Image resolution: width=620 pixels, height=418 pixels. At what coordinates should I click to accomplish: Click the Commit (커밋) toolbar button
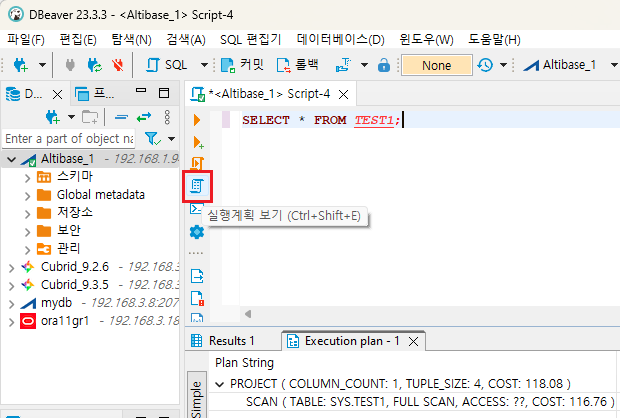[239, 65]
